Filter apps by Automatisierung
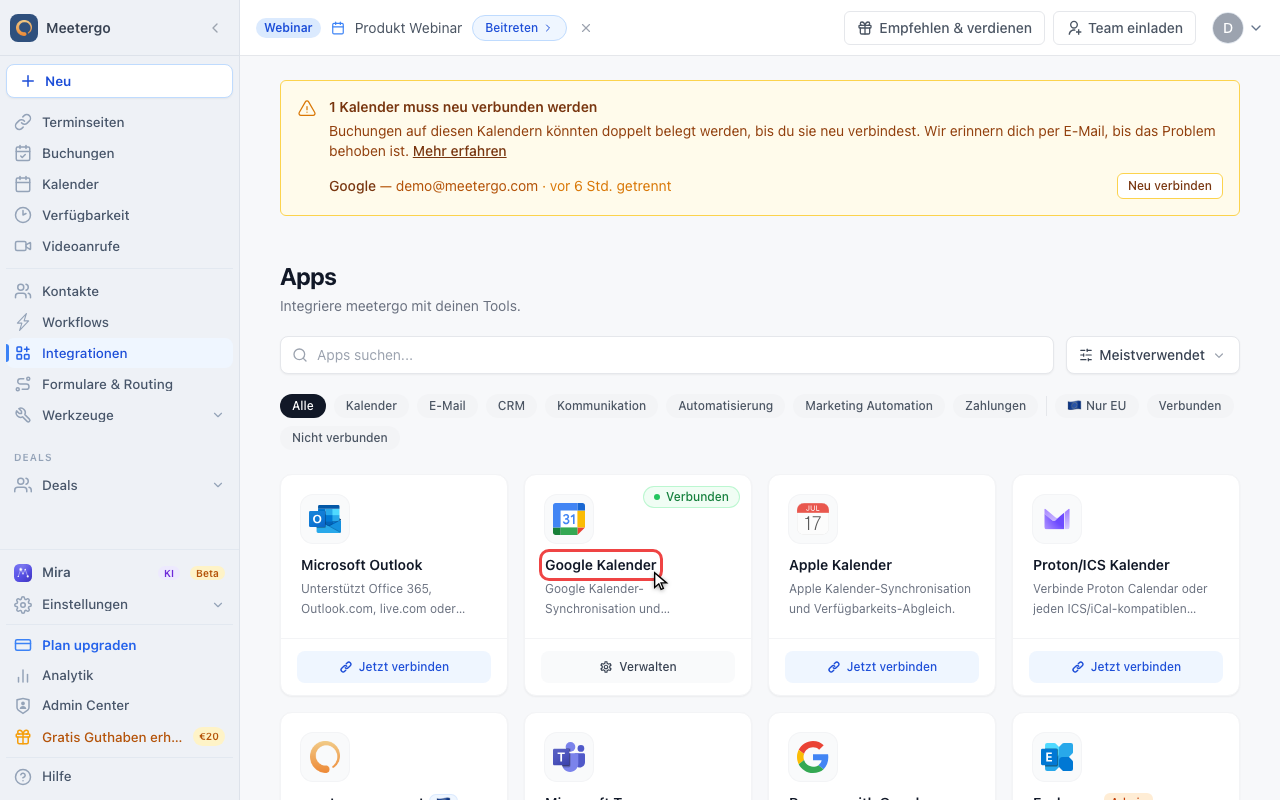 pos(726,406)
